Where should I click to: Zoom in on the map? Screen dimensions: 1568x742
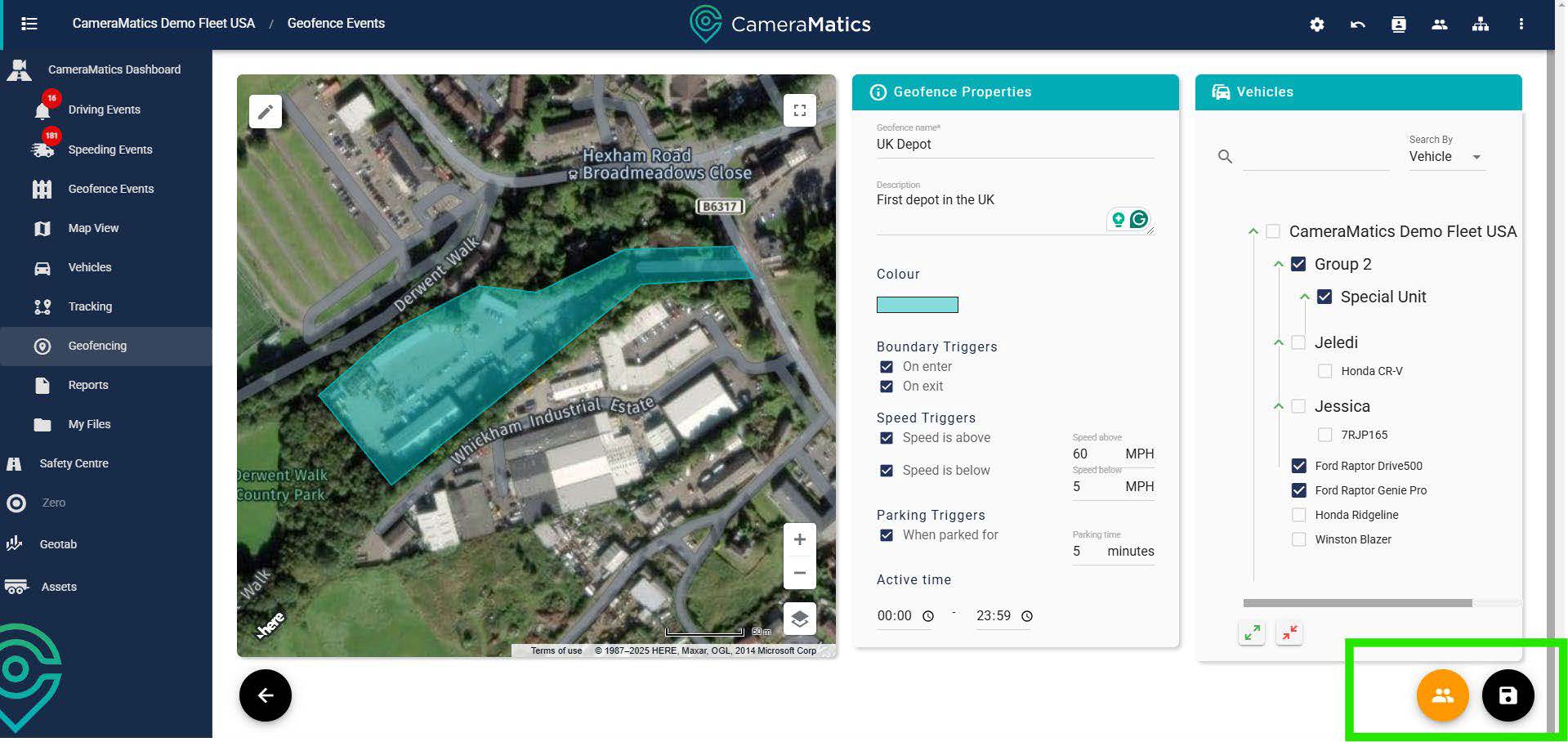(799, 539)
